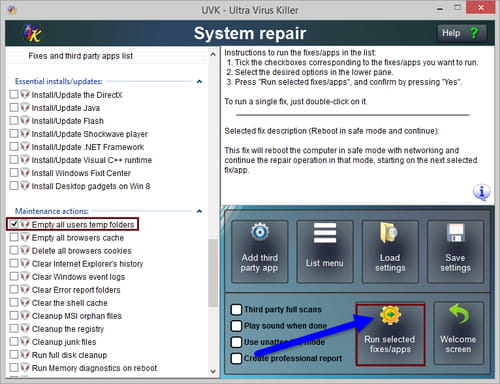This screenshot has height=384, width=500.
Task: Enable Third party full scans option
Action: (x=236, y=310)
